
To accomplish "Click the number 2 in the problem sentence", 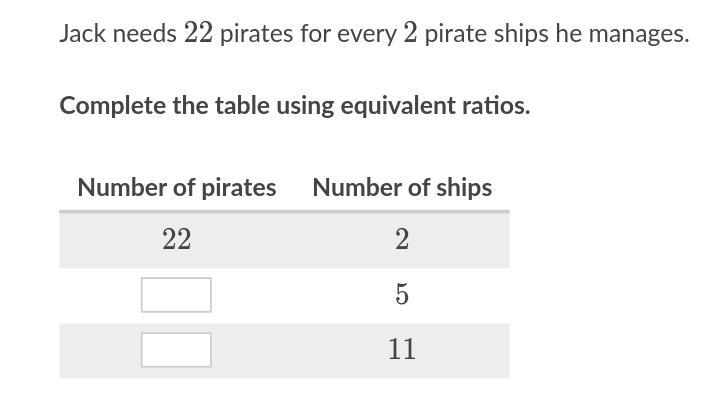I will click(x=410, y=34).
